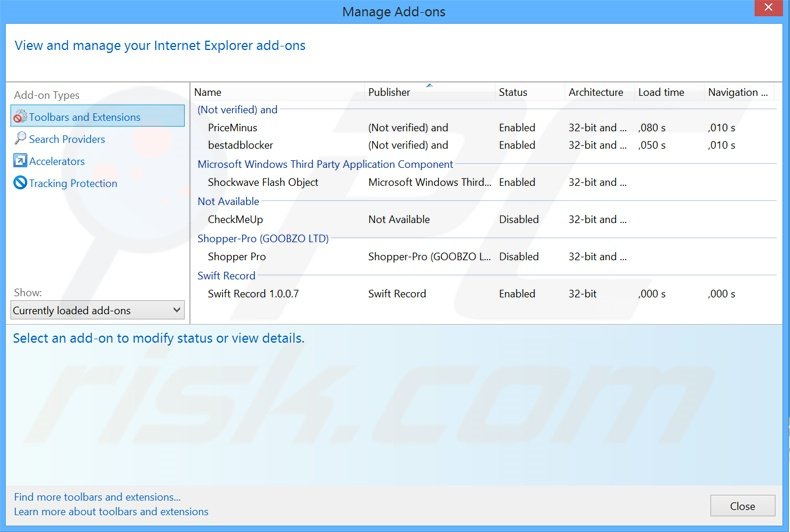Select the CheckMeUp add-on

[235, 220]
